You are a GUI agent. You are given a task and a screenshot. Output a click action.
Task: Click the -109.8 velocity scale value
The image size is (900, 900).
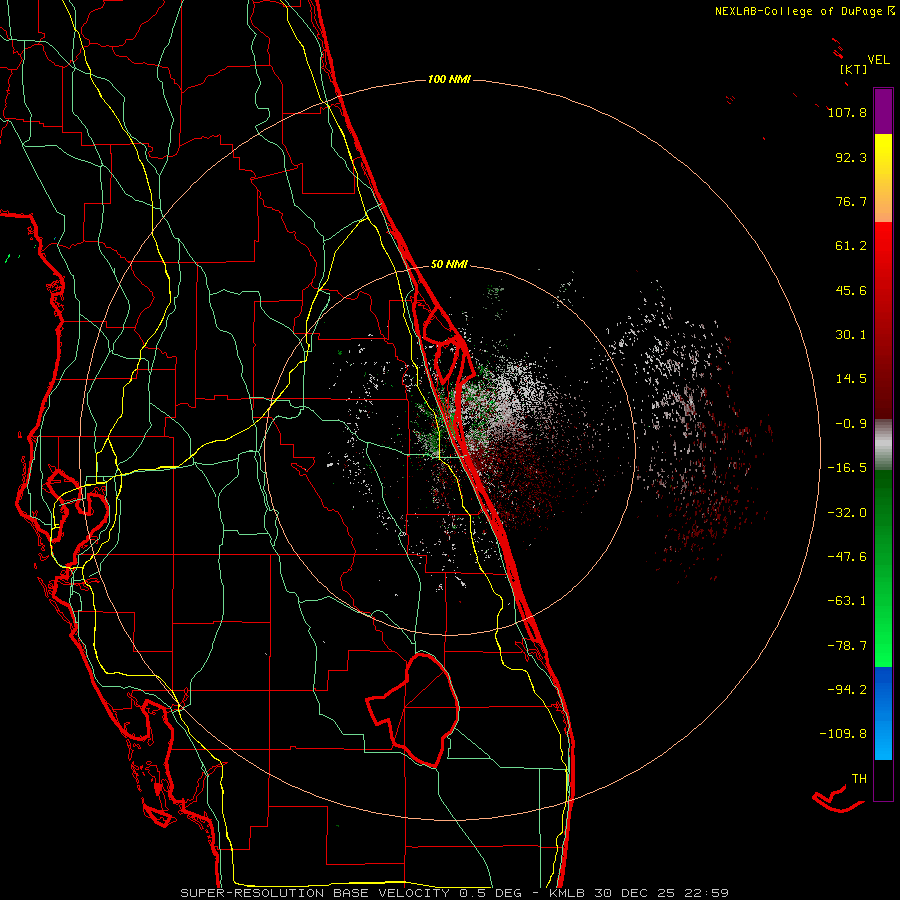tap(843, 734)
